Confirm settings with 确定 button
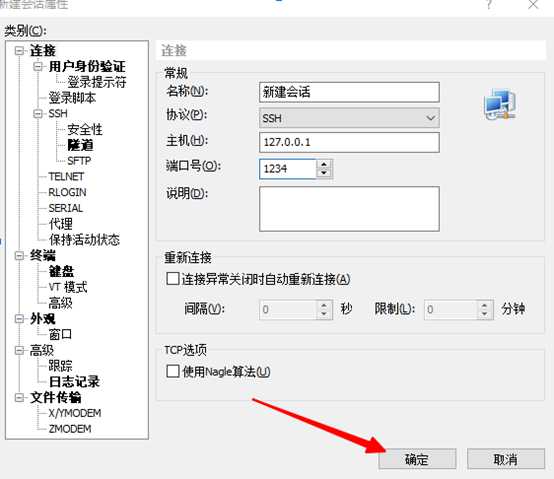The height and width of the screenshot is (479, 554). pyautogui.click(x=417, y=459)
